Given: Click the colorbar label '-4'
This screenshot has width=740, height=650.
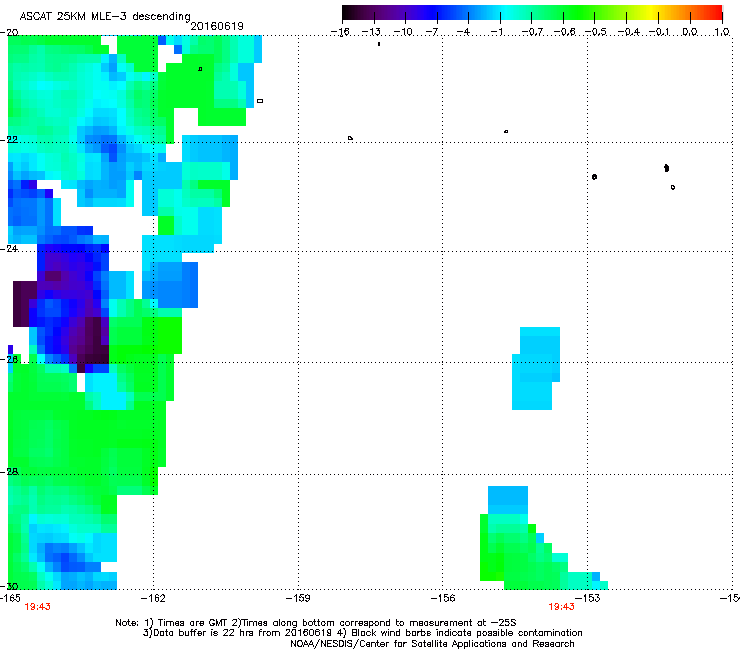Looking at the screenshot, I should 465,32.
